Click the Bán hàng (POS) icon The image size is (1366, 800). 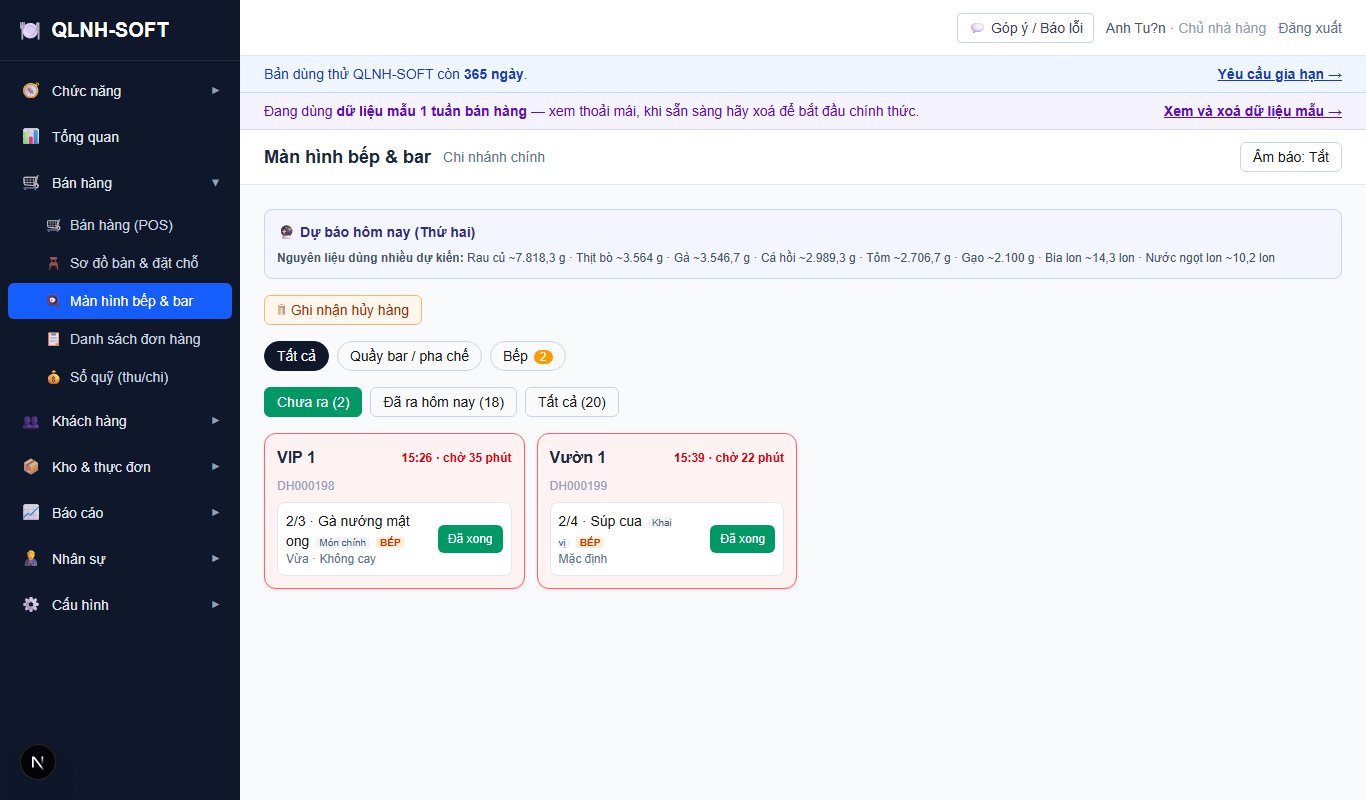[x=53, y=225]
